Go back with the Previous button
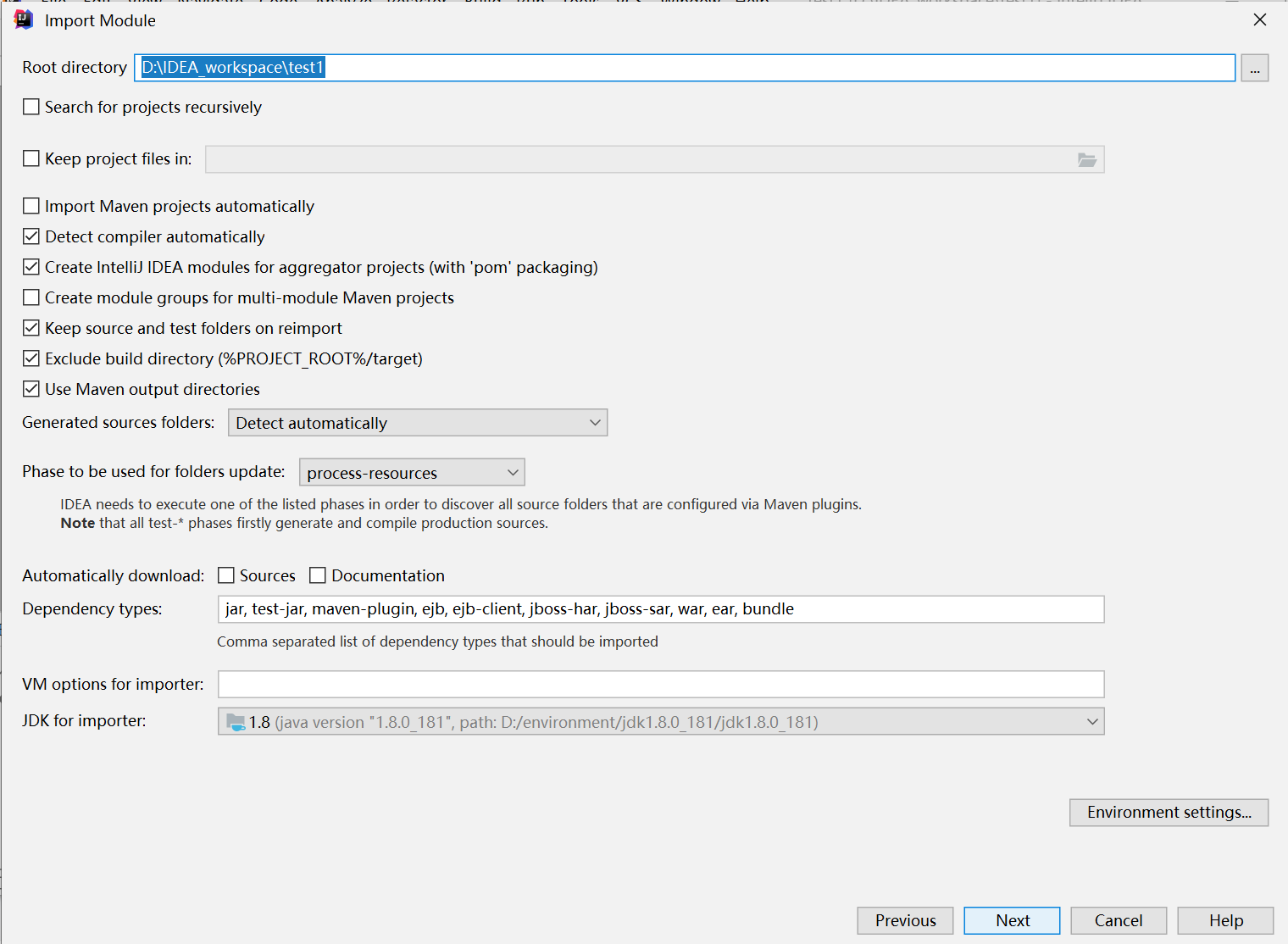This screenshot has height=944, width=1288. 905,920
